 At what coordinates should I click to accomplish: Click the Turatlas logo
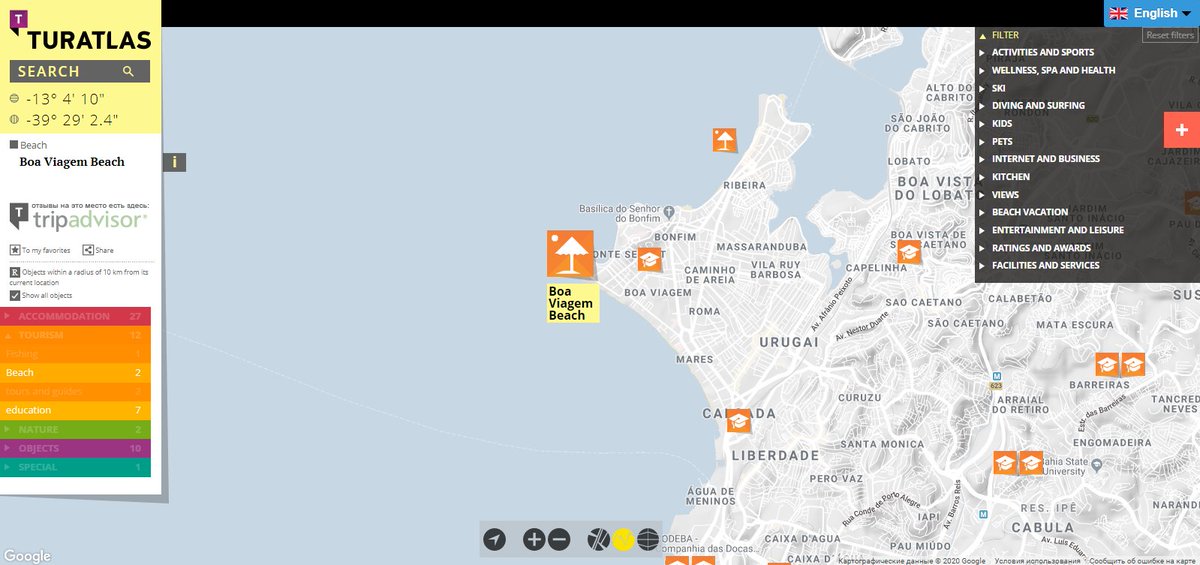click(x=80, y=29)
